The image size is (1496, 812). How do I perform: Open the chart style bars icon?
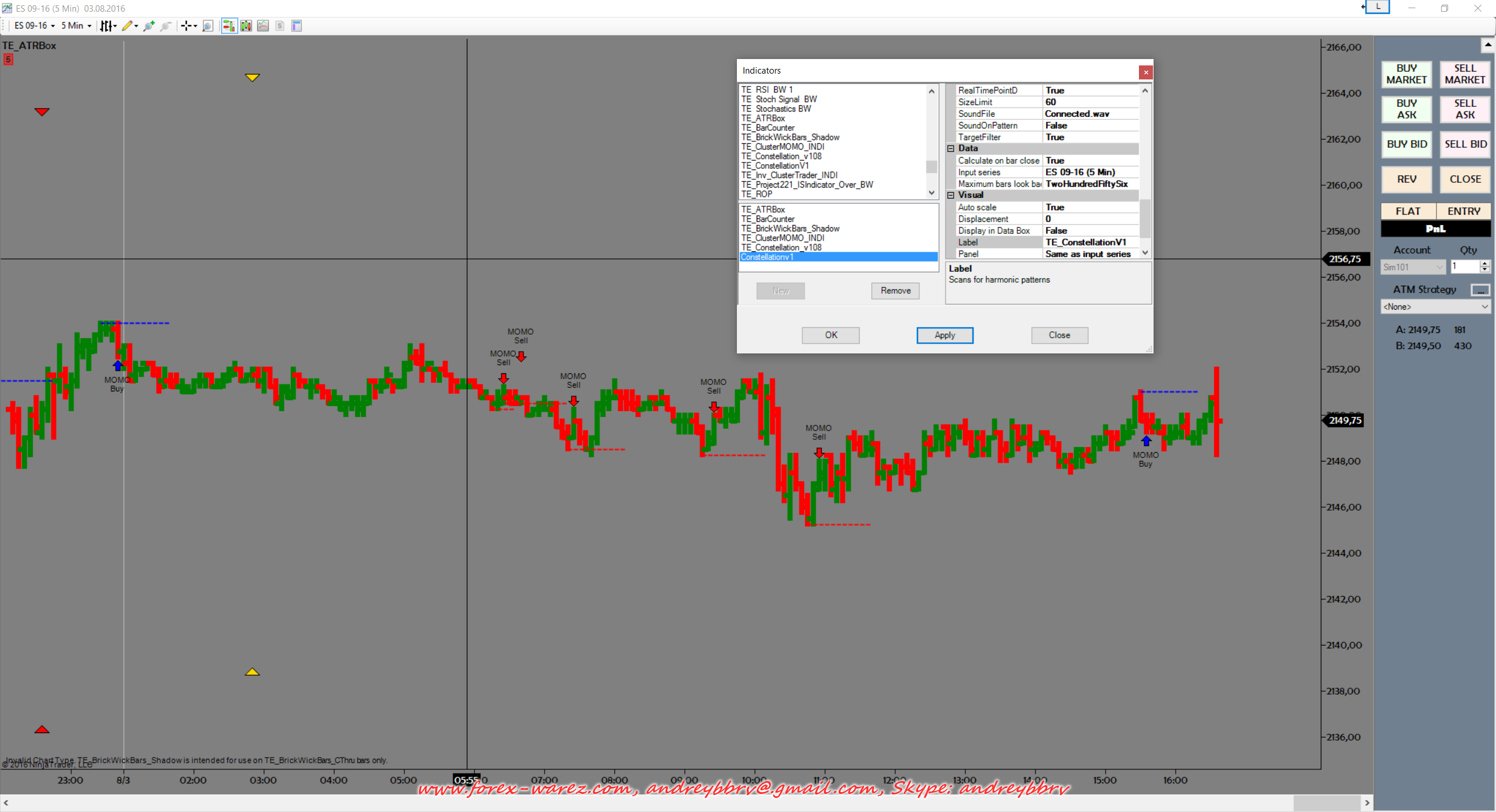pyautogui.click(x=106, y=26)
